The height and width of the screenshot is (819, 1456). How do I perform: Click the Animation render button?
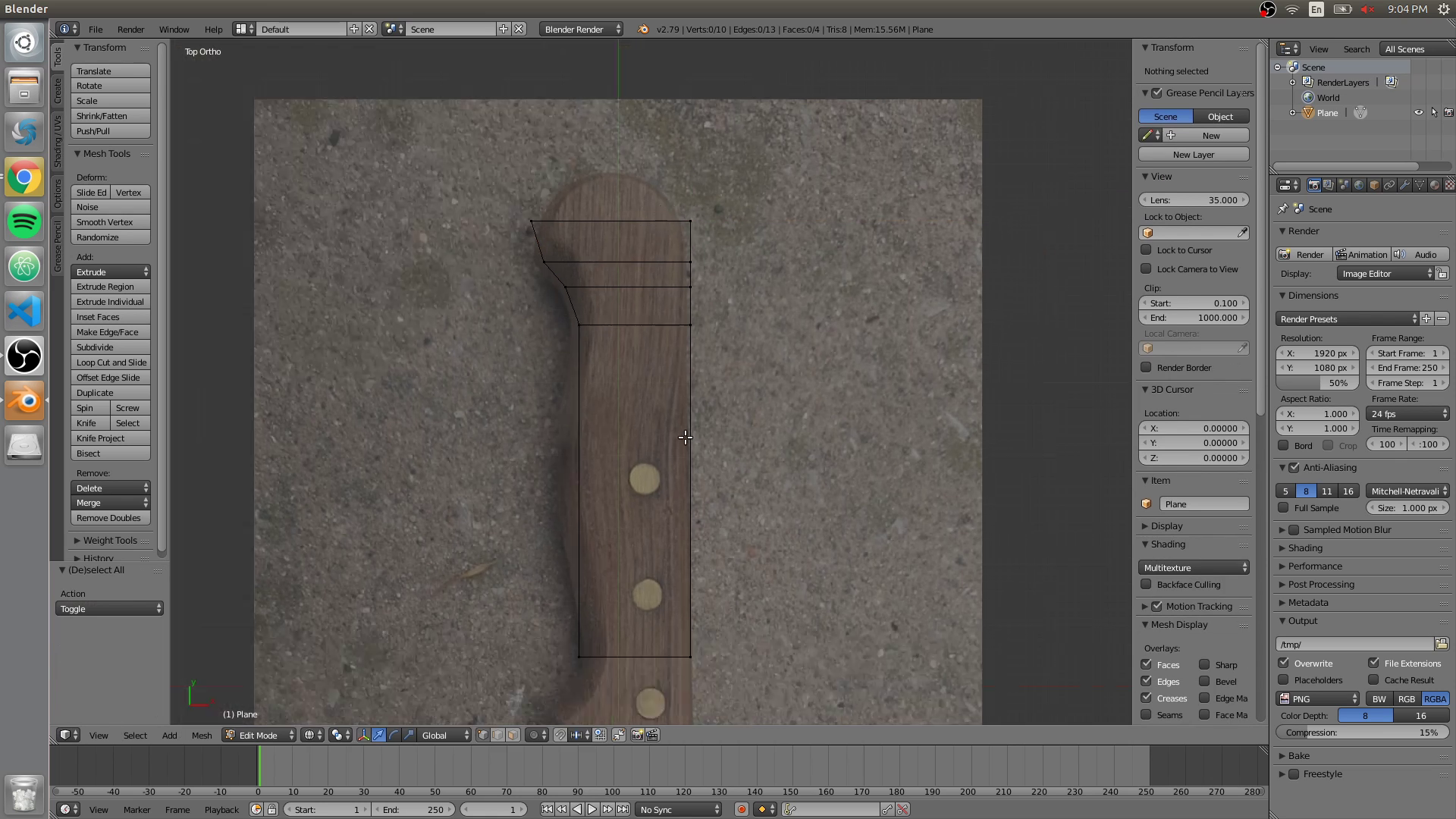click(1362, 254)
